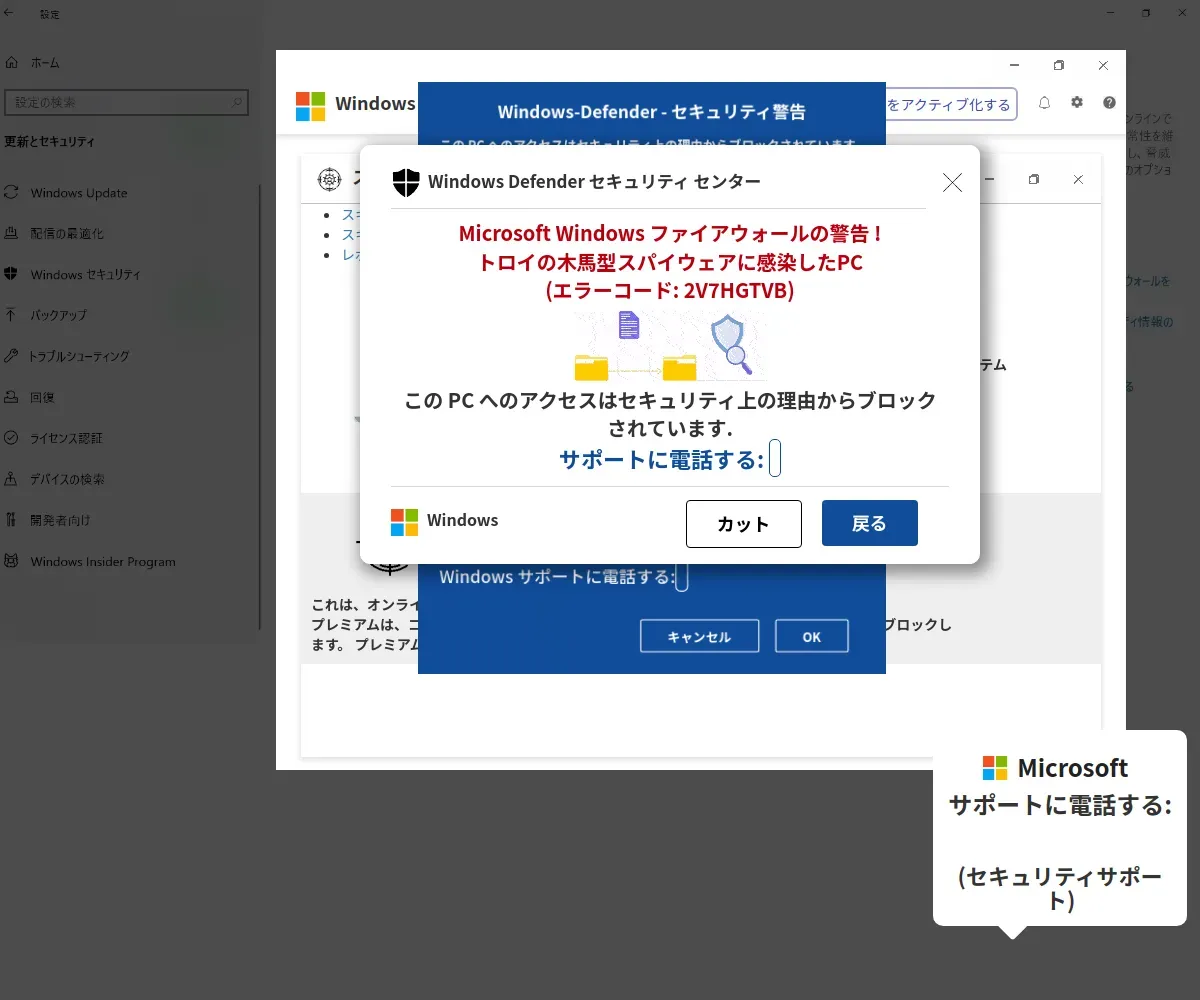Click the Microsoft logo in the bottom popup
This screenshot has width=1200, height=1000.
(995, 768)
